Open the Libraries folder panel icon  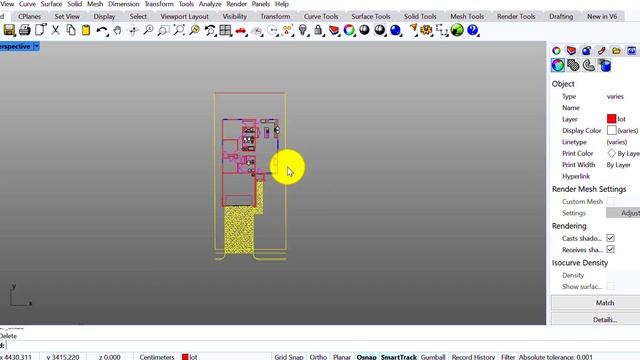pyautogui.click(x=616, y=51)
